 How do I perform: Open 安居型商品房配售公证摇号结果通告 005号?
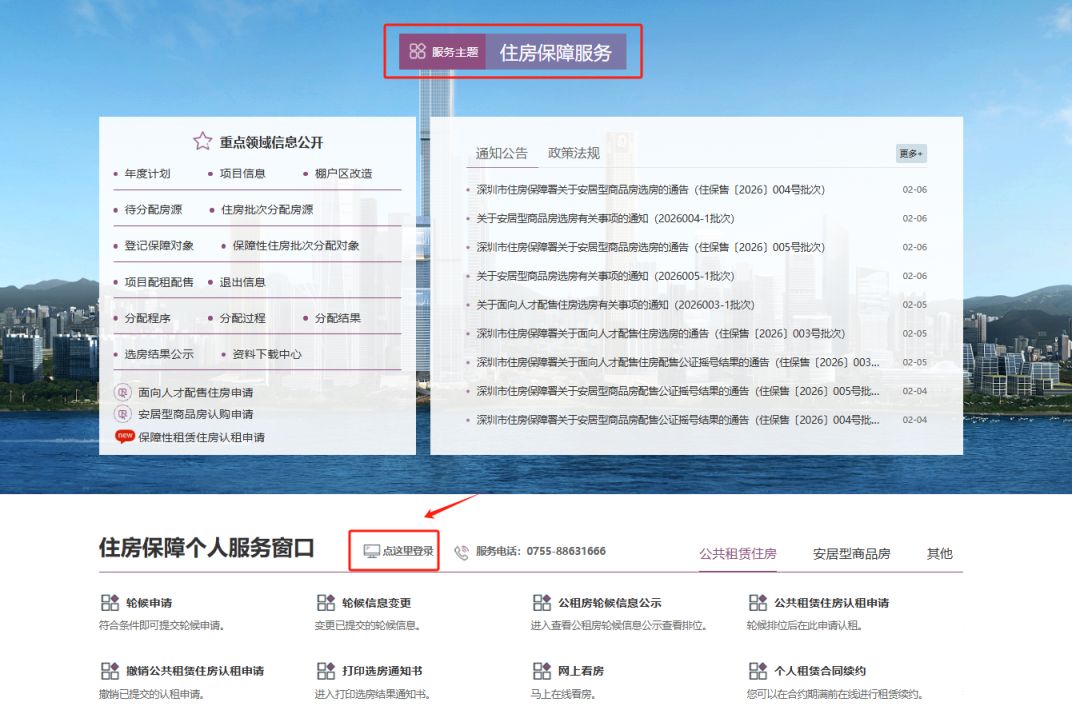pos(678,390)
